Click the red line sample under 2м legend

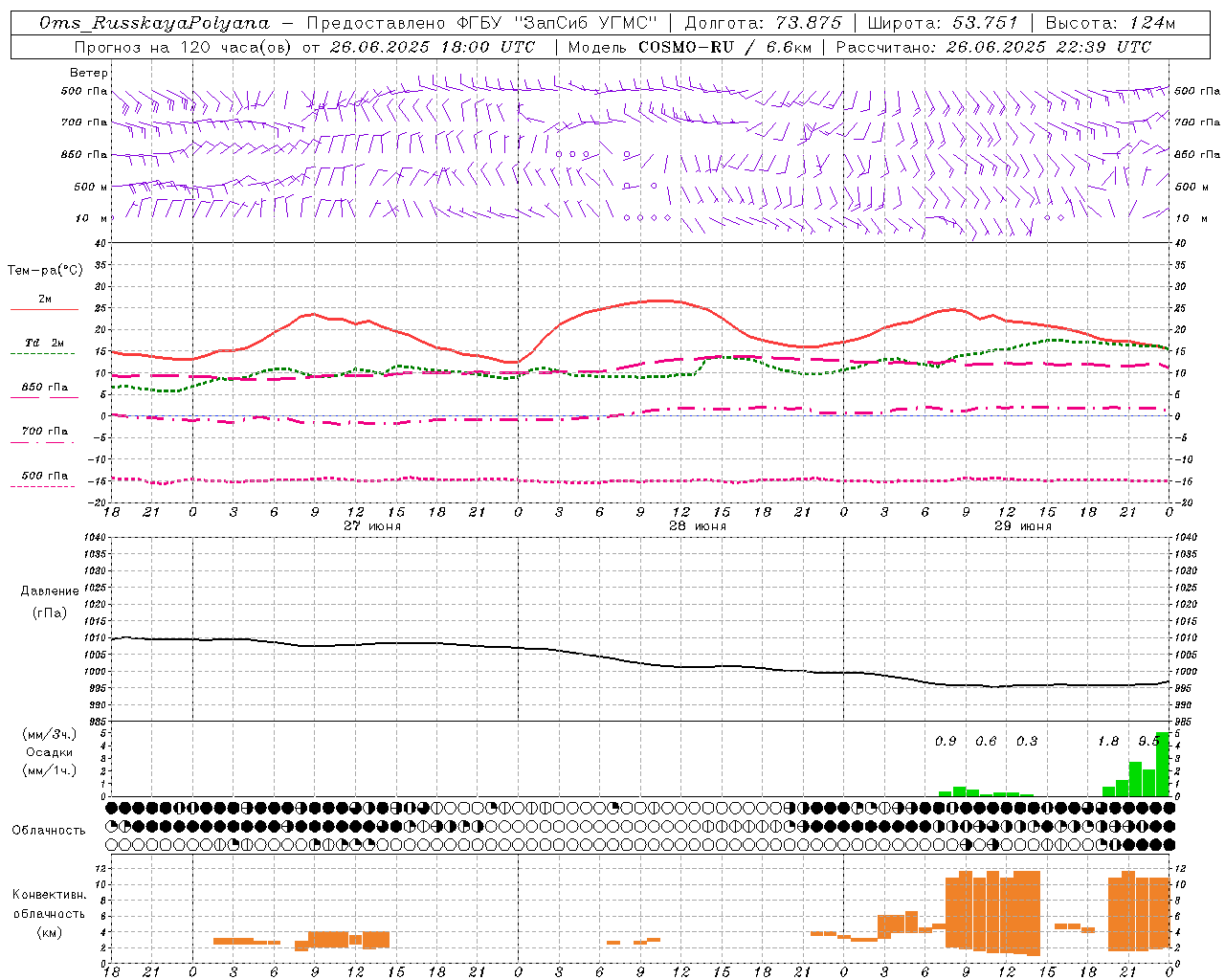click(x=44, y=309)
